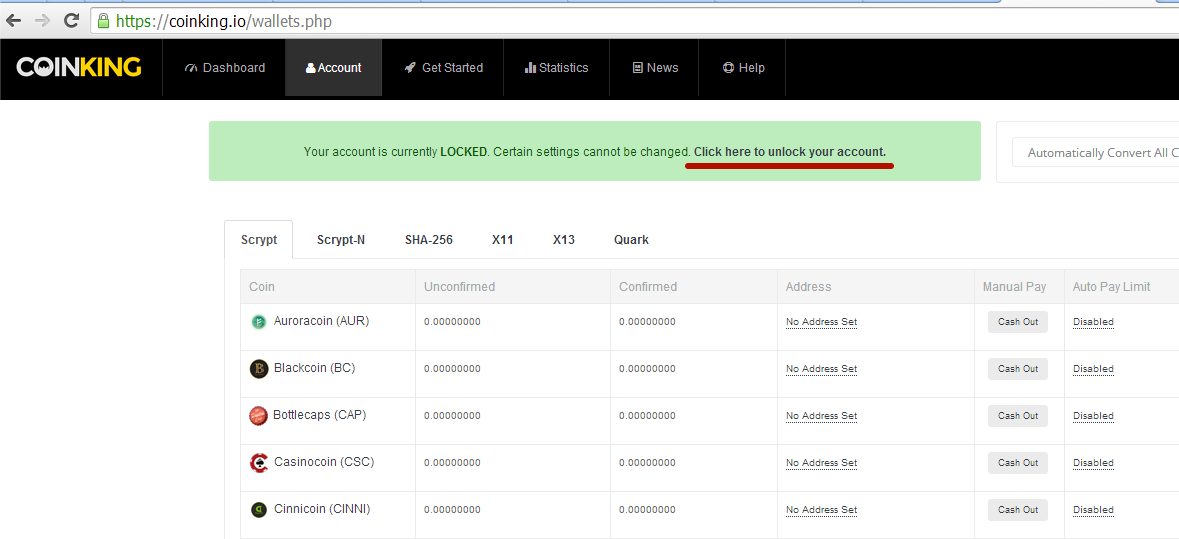Open Automatically Convert All dropdown
Image resolution: width=1179 pixels, height=539 pixels.
tap(1096, 153)
